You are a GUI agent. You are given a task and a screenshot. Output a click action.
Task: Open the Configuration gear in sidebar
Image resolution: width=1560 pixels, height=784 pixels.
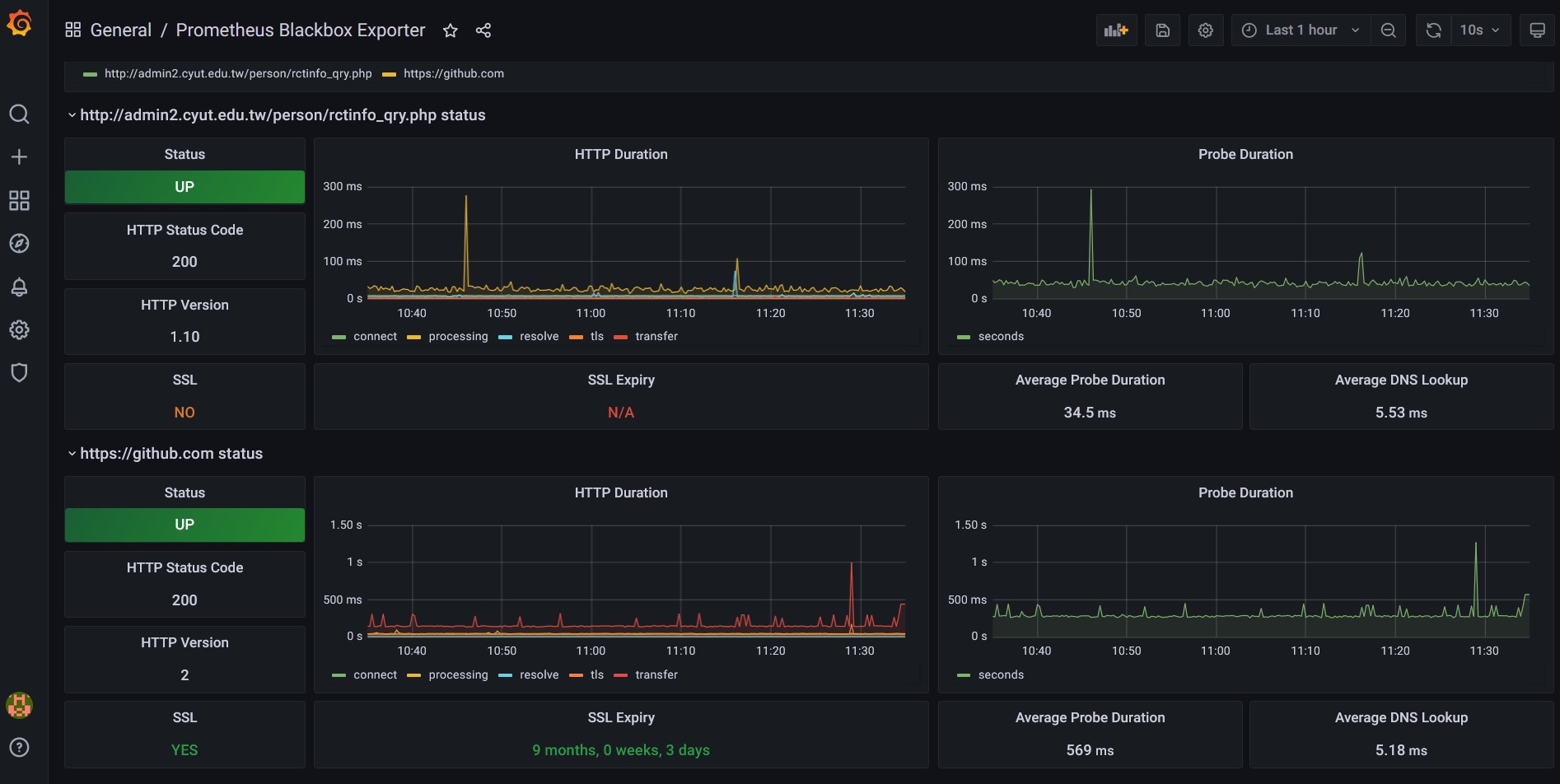click(x=19, y=329)
